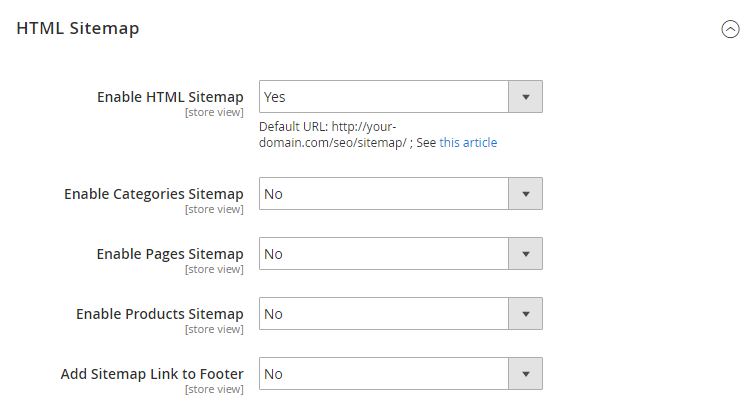Click the HTML Sitemap section heading
Image resolution: width=751 pixels, height=418 pixels.
(78, 28)
